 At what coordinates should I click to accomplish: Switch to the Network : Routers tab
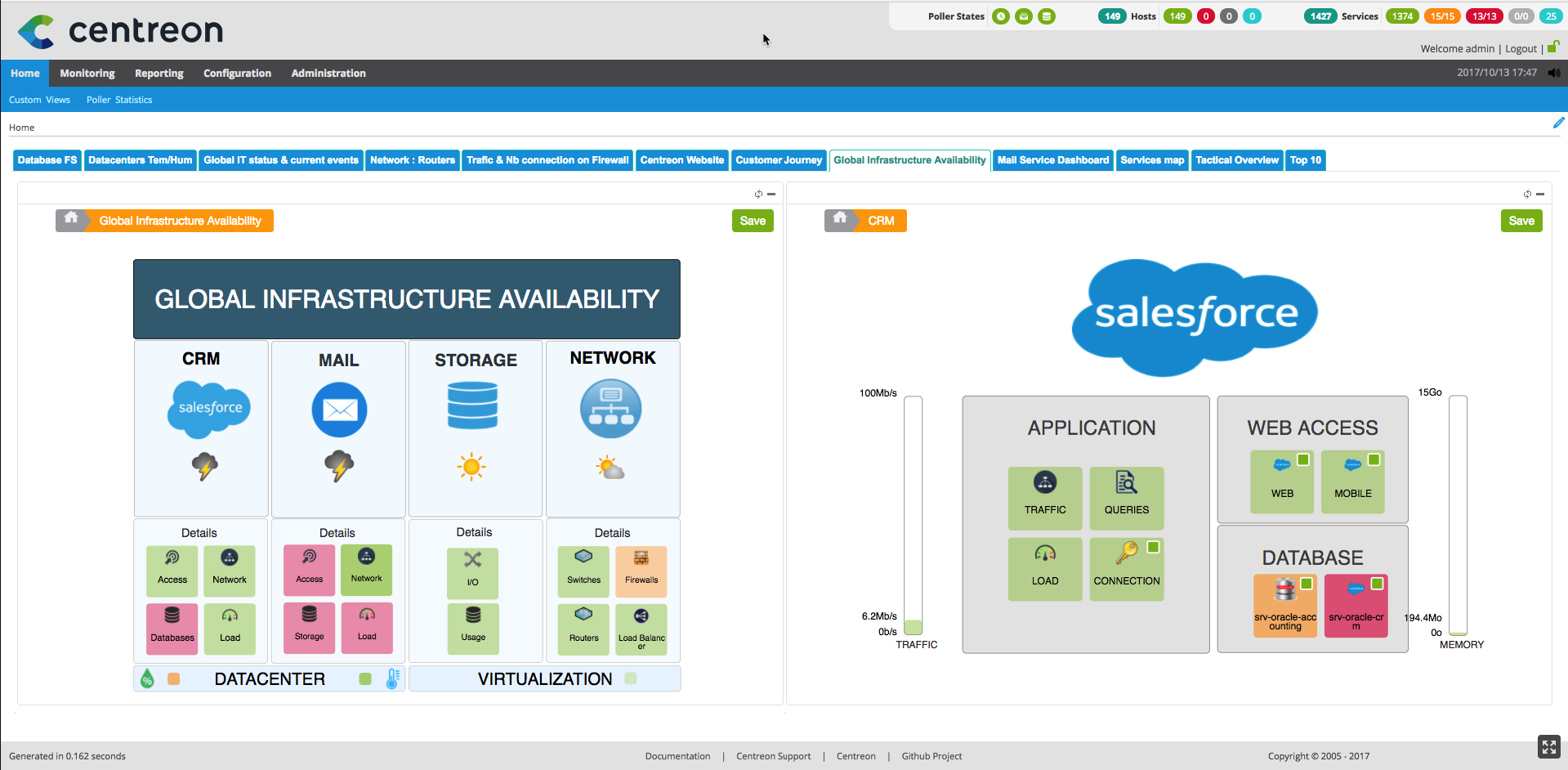pos(413,160)
